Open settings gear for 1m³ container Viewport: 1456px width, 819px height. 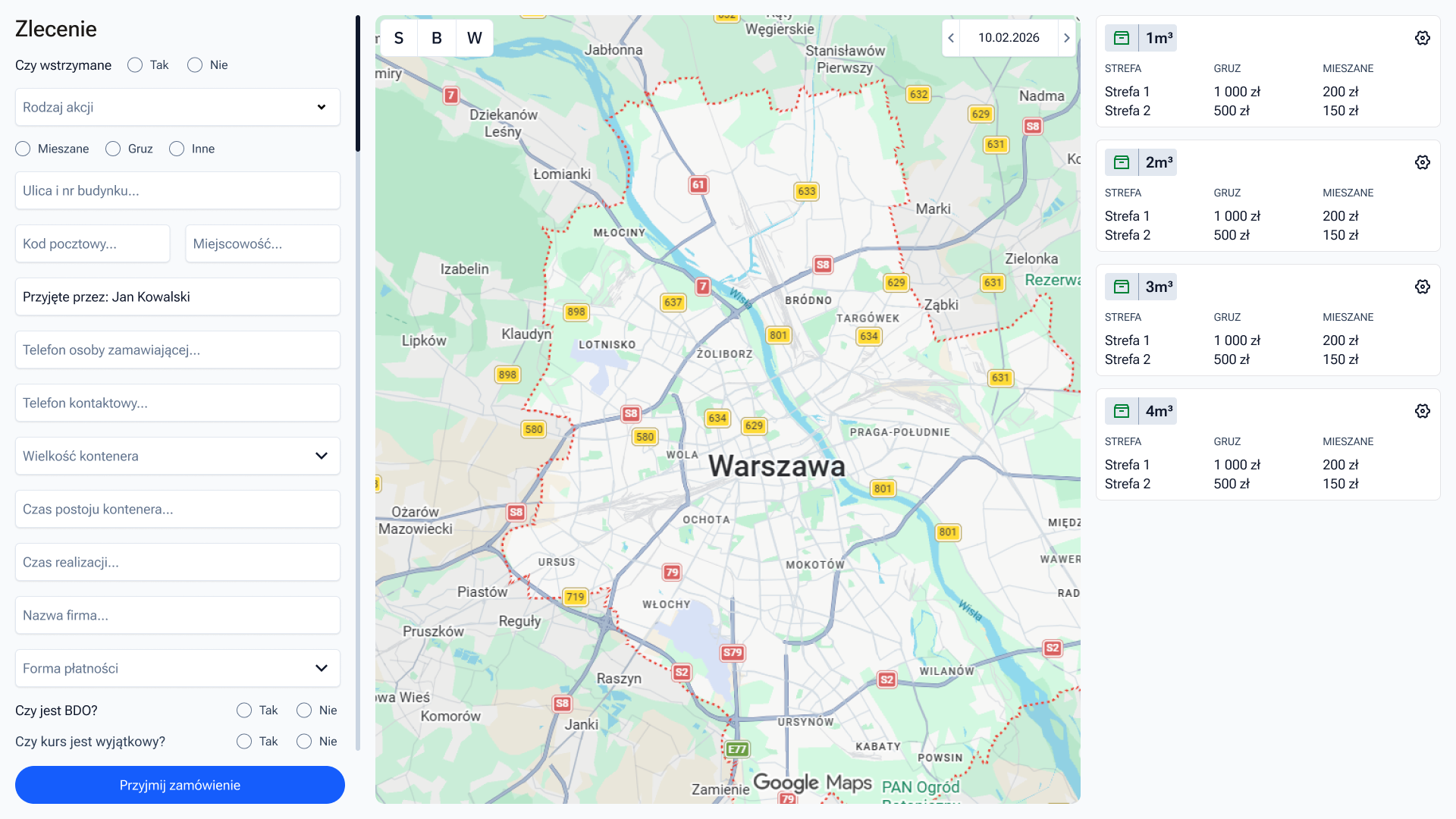click(x=1423, y=38)
